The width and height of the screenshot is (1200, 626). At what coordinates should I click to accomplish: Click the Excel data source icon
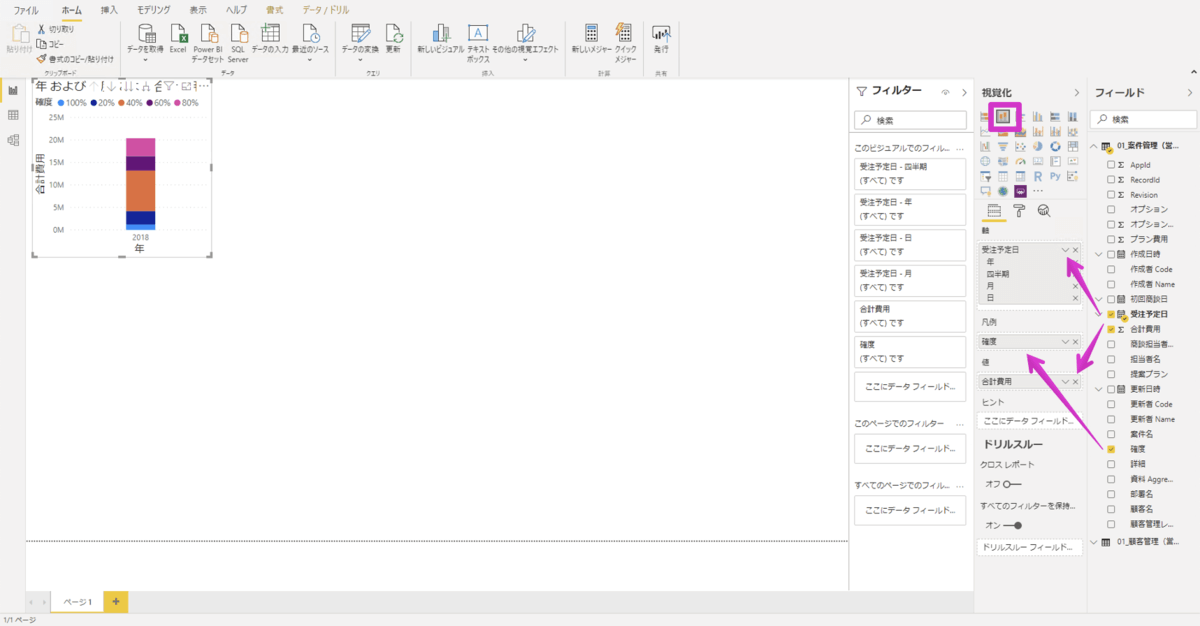pos(178,38)
